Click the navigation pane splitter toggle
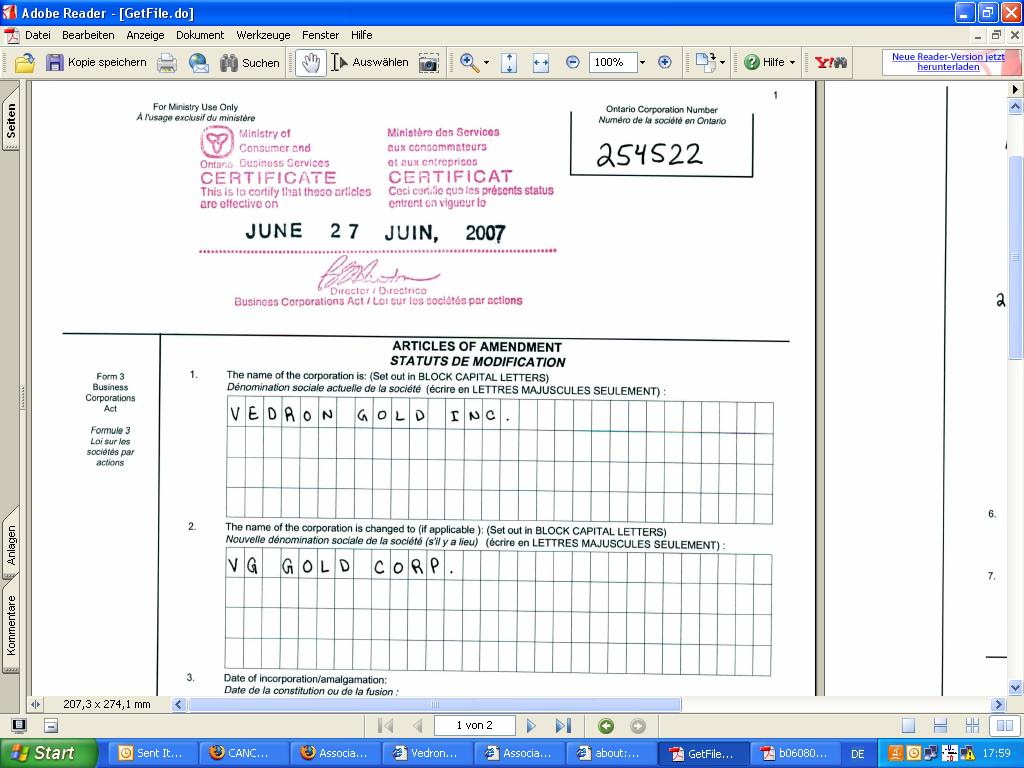 (35, 704)
